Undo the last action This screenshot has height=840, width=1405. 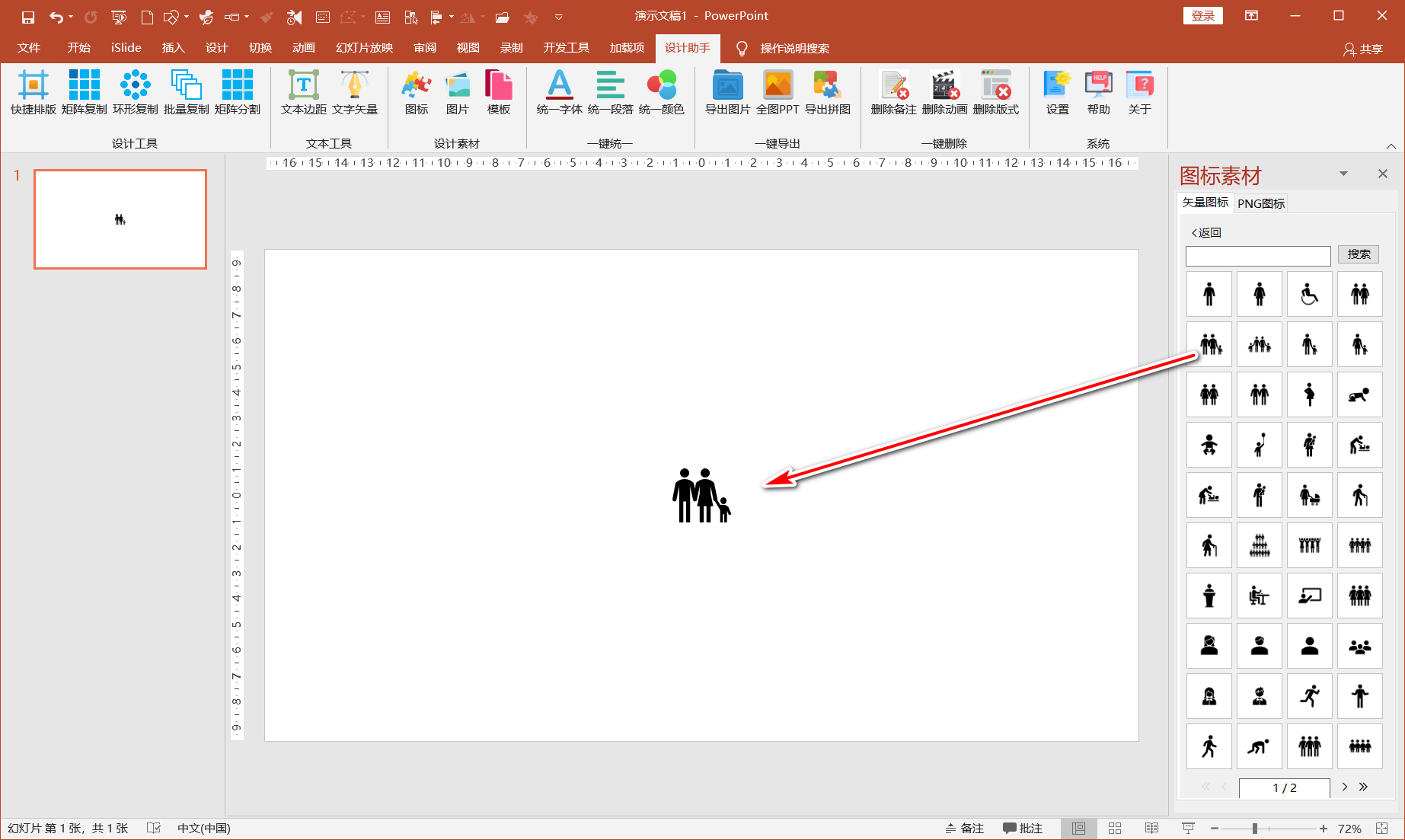coord(56,17)
